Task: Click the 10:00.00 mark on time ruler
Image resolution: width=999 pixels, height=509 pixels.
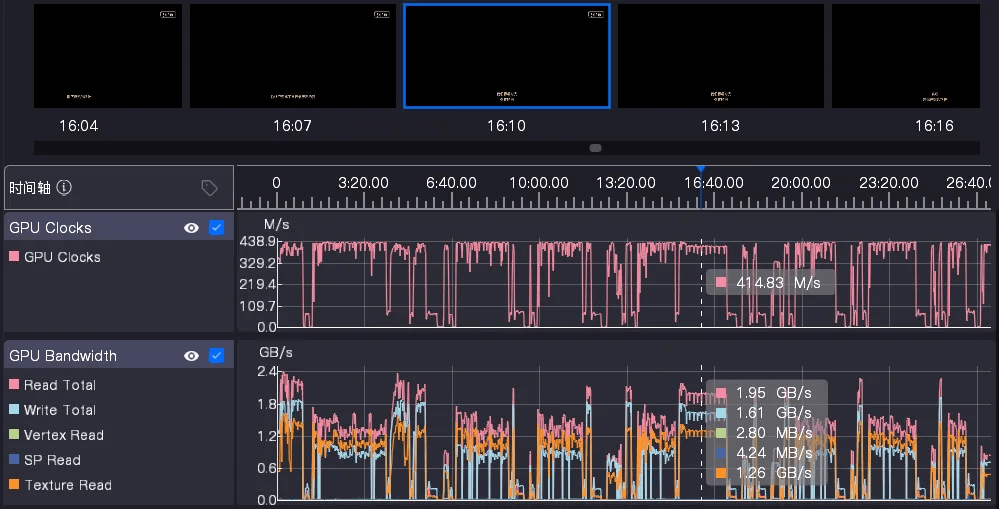Action: coord(539,183)
